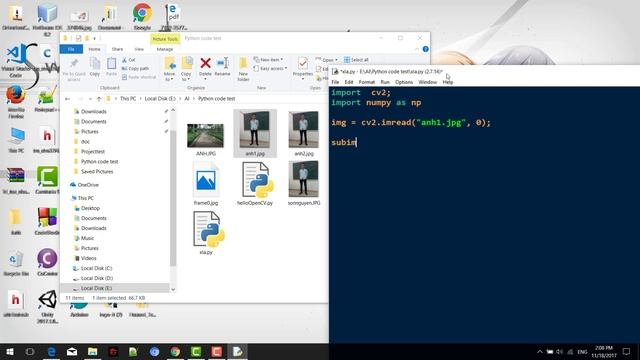Click Chrome icon on the taskbar
The height and width of the screenshot is (360, 640).
[x=175, y=351]
